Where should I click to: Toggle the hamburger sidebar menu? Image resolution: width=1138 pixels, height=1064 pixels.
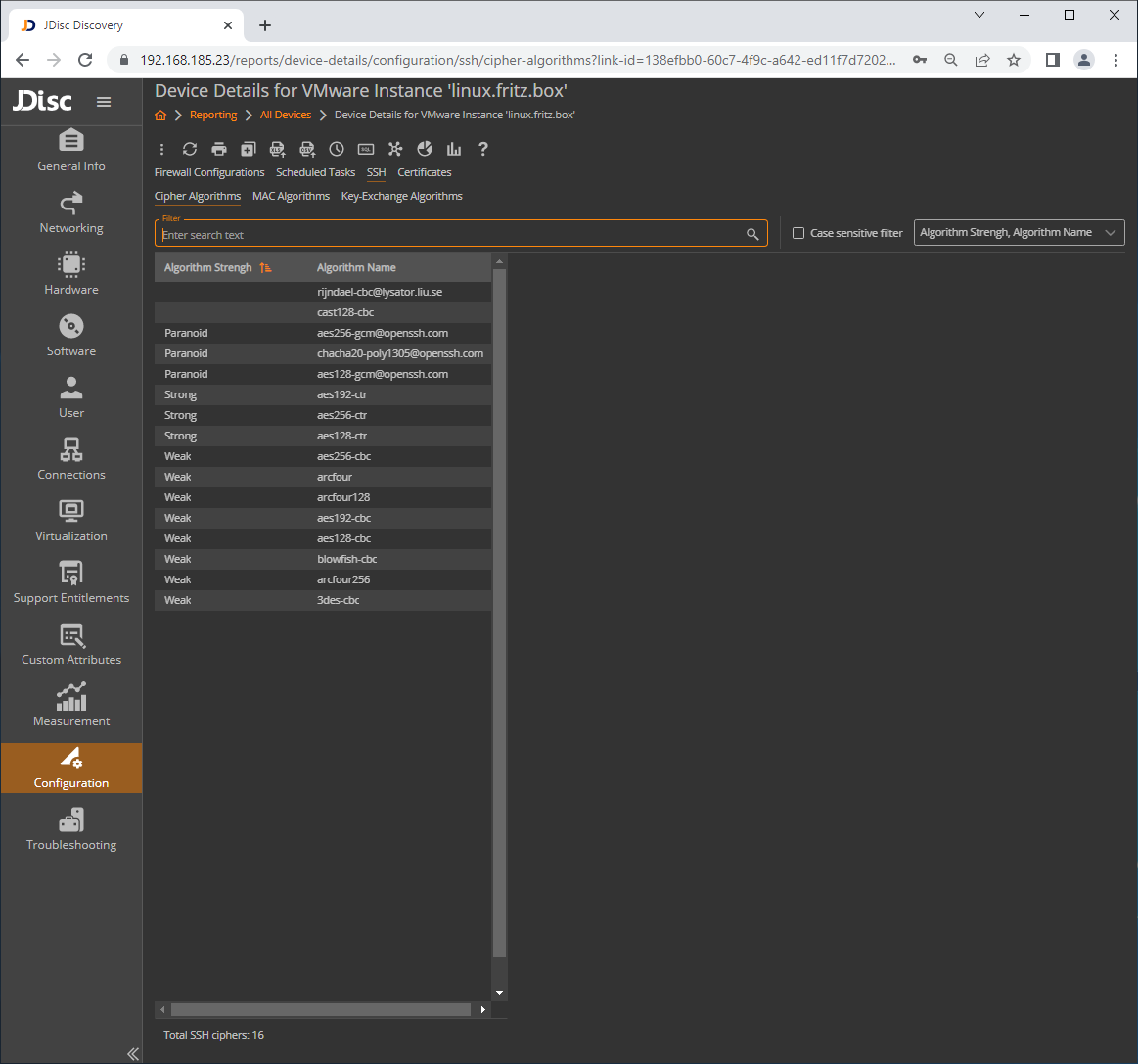click(x=104, y=102)
